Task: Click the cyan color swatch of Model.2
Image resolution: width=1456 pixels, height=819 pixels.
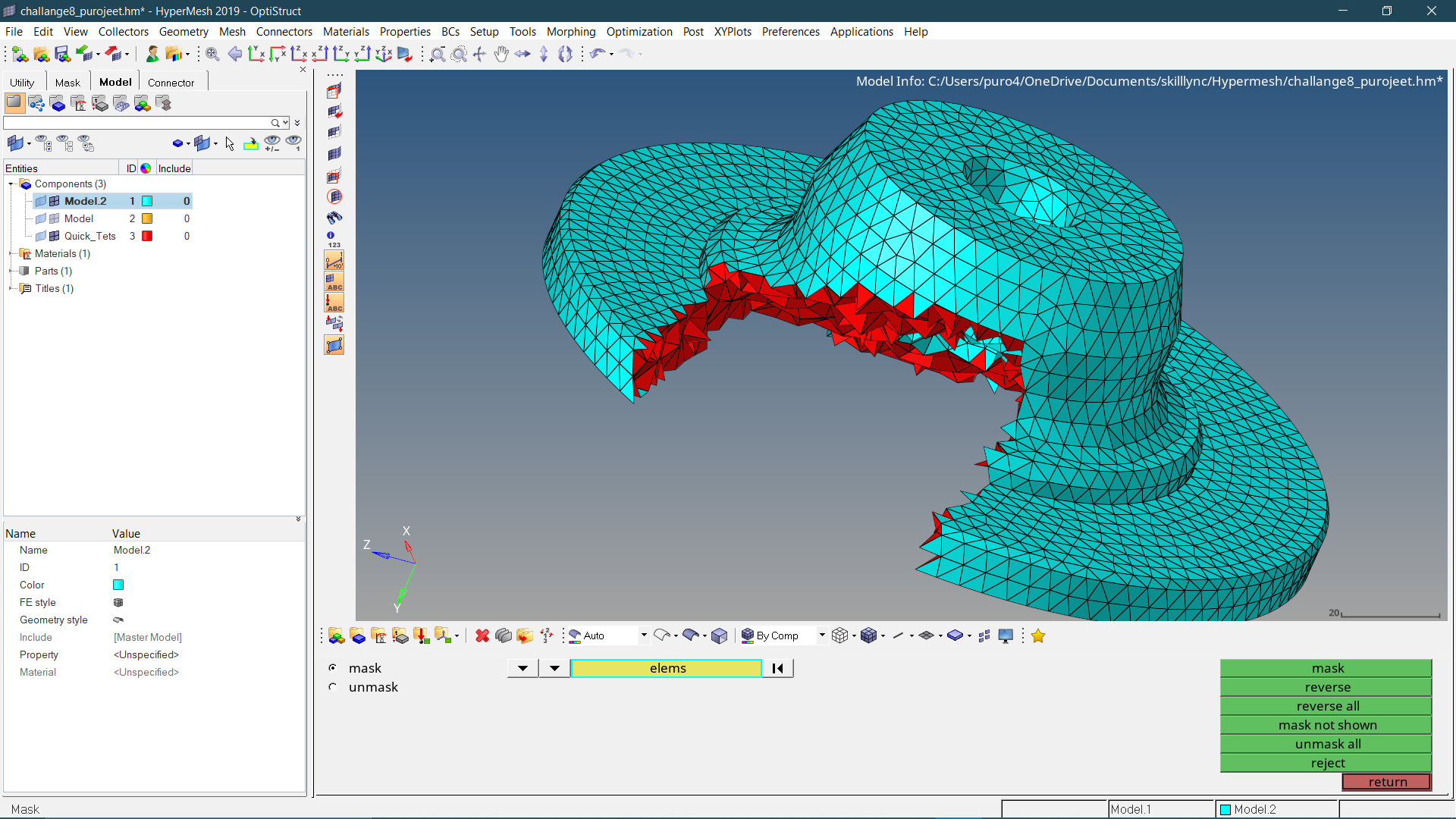Action: point(148,201)
